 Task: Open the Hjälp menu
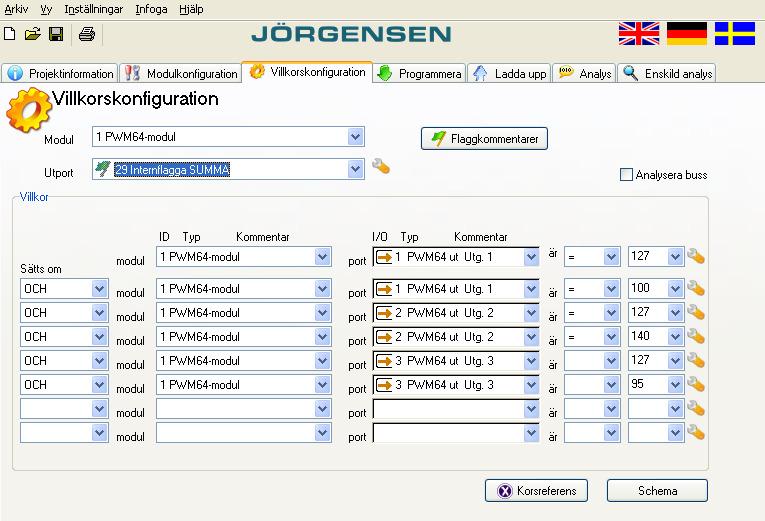click(x=191, y=9)
